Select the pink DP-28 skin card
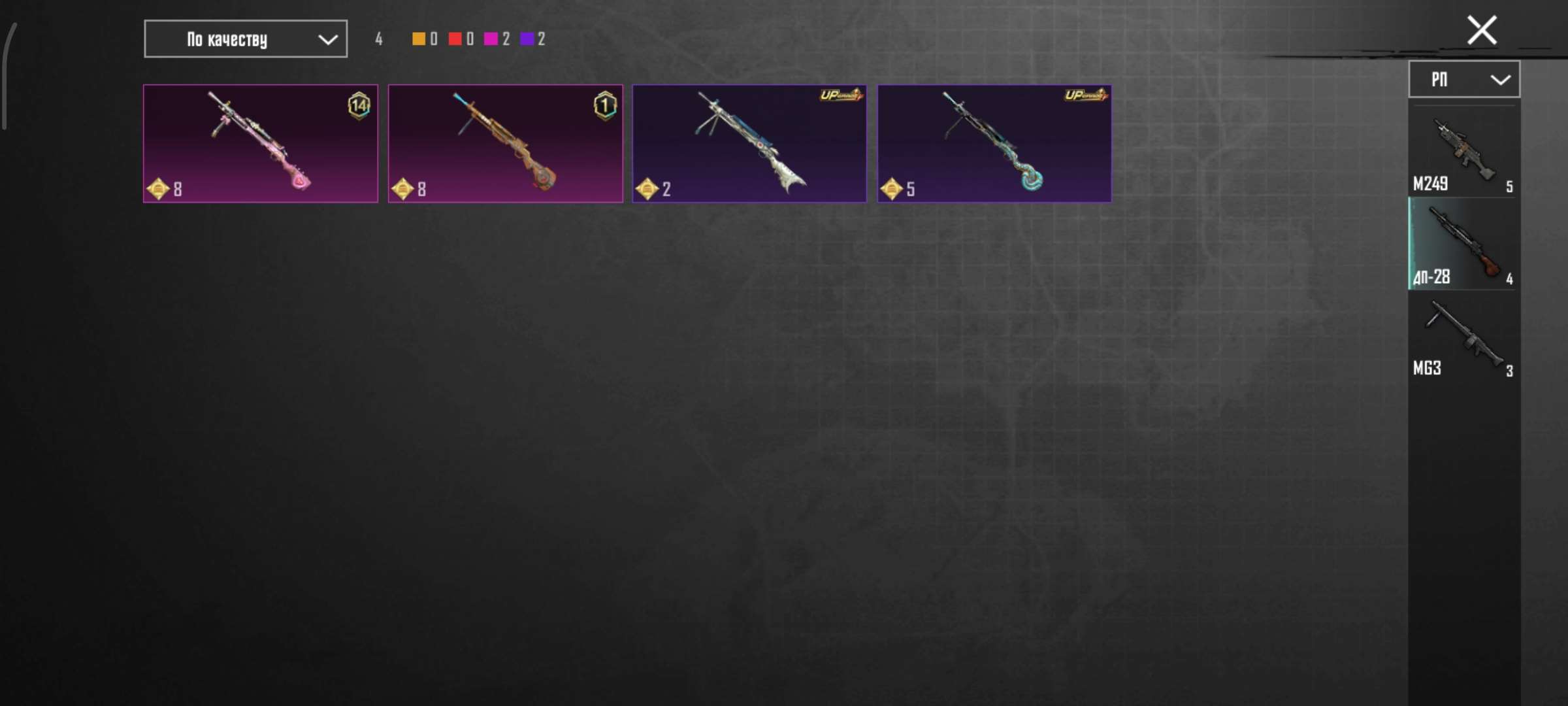The width and height of the screenshot is (1568, 706). tap(261, 143)
